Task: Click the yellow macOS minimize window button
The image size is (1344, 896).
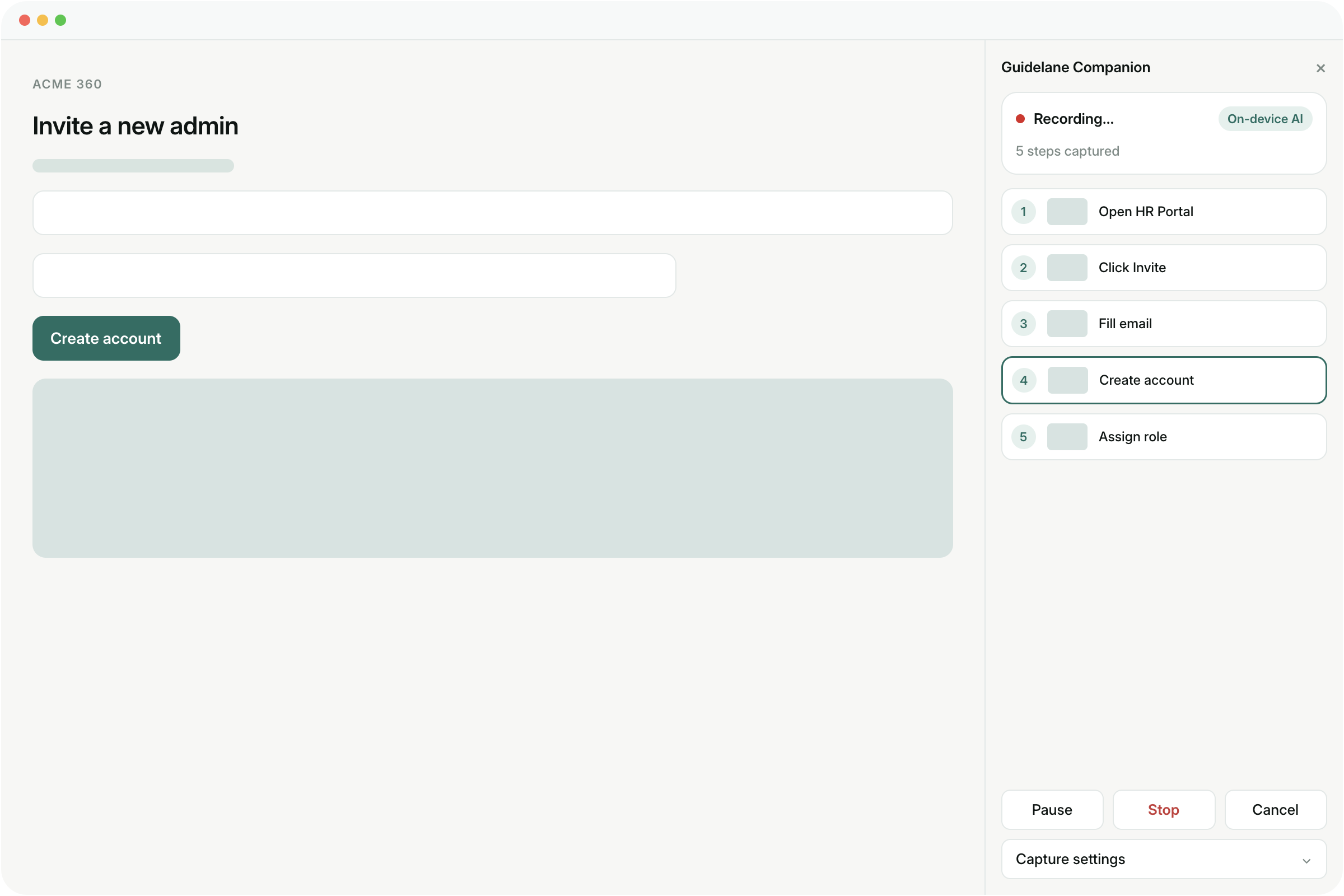Action: click(x=43, y=21)
